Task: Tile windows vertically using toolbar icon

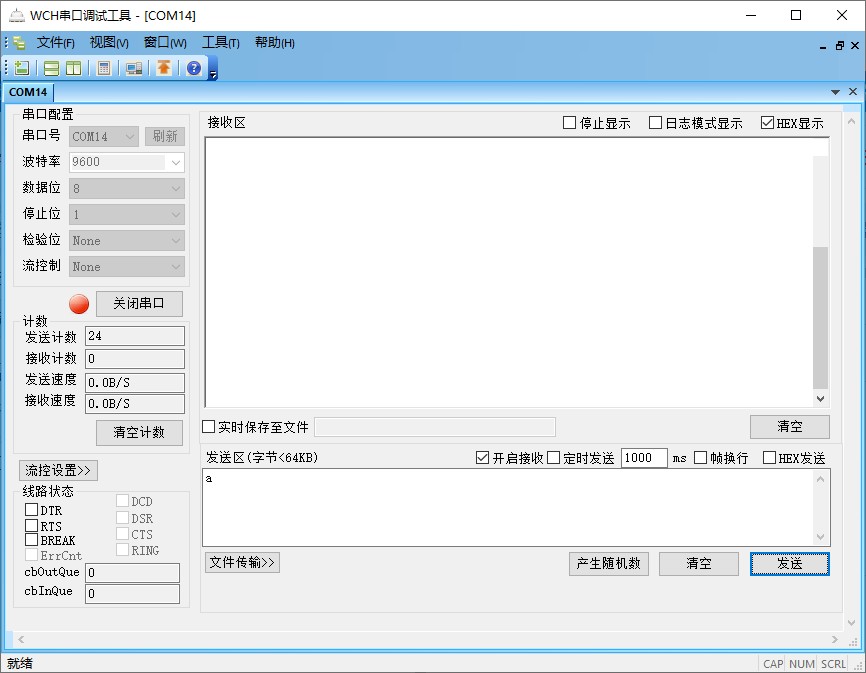Action: click(x=73, y=68)
